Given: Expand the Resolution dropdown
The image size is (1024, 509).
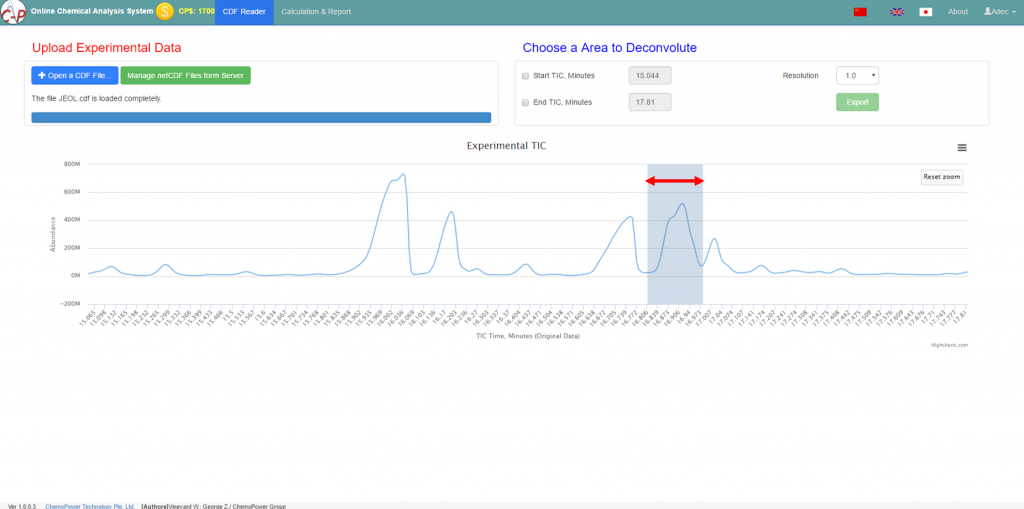Looking at the screenshot, I should [x=857, y=75].
